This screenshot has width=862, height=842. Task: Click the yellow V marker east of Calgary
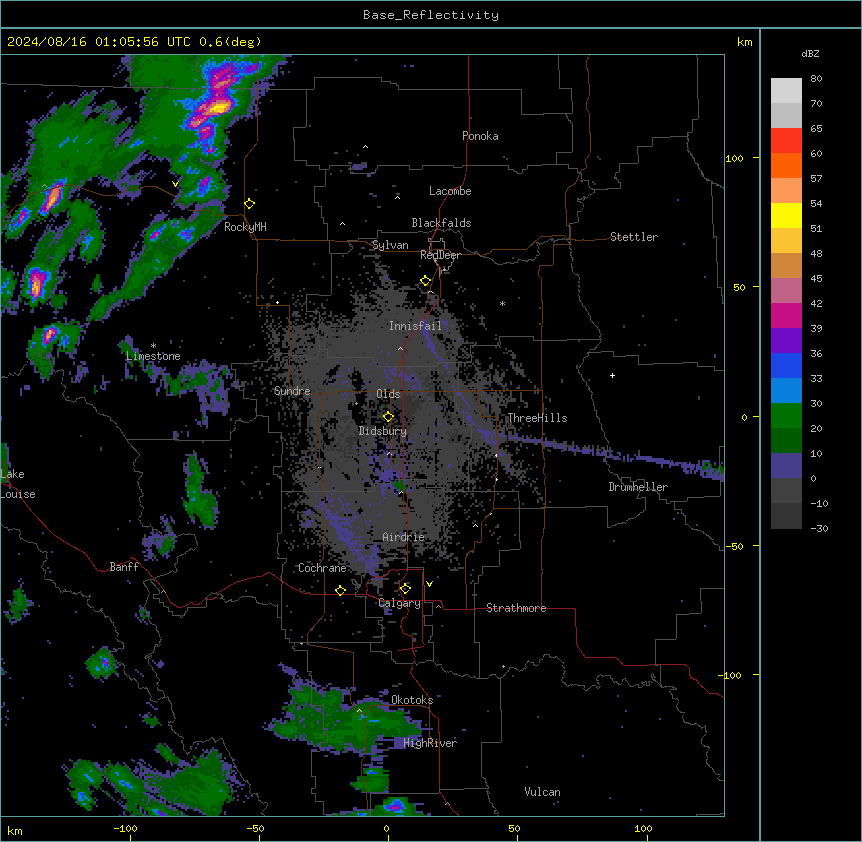point(429,584)
